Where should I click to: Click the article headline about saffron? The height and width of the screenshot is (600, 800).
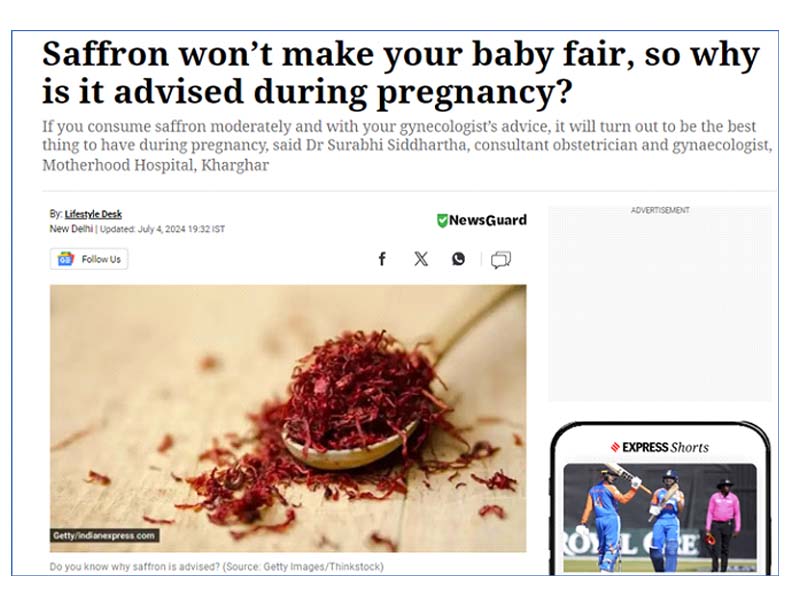(x=401, y=72)
